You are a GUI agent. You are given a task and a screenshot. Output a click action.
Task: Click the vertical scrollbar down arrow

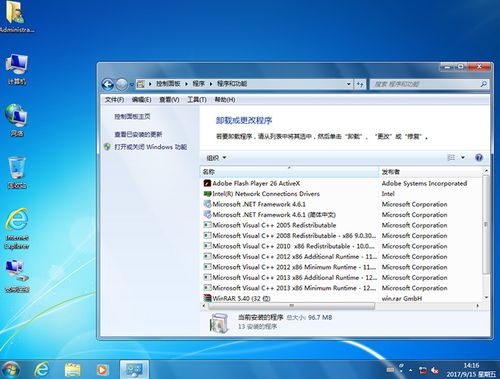[x=486, y=297]
